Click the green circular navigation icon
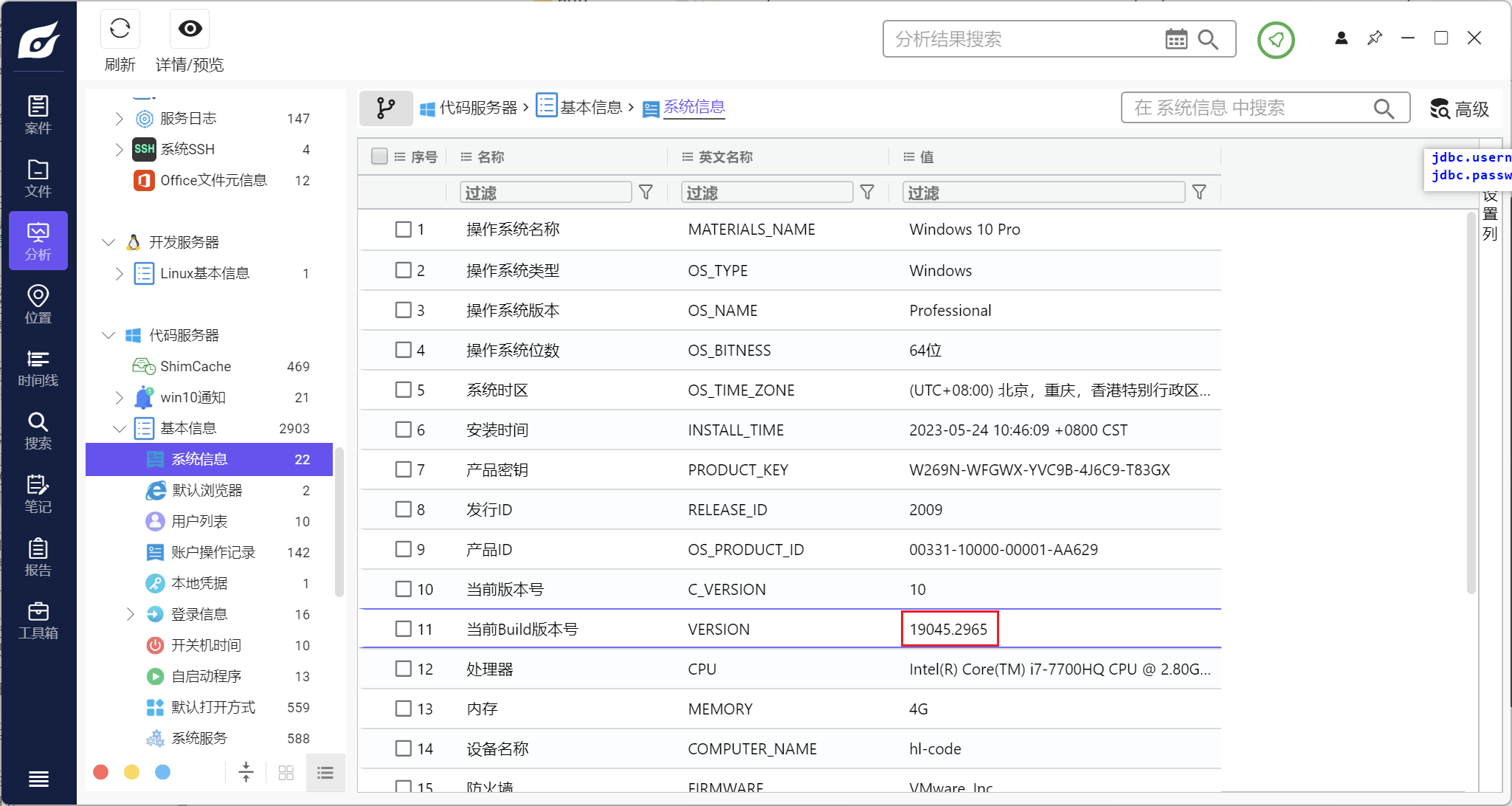The image size is (1512, 806). [x=1276, y=40]
